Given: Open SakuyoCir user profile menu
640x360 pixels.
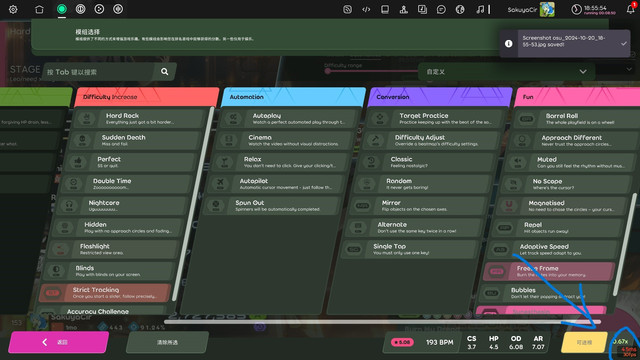Looking at the screenshot, I should 531,9.
